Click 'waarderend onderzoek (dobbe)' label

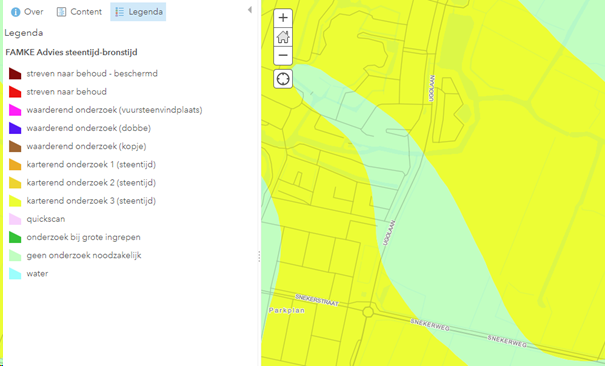coord(88,128)
